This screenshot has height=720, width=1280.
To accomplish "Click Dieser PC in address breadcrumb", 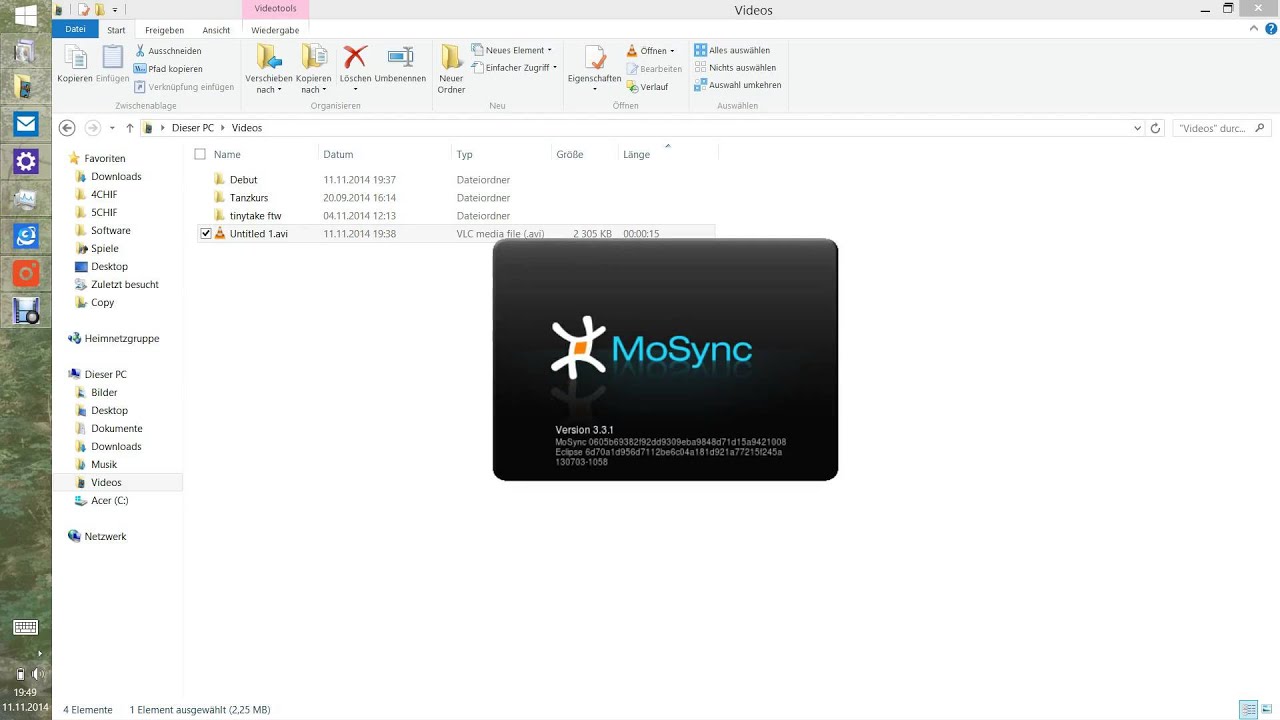I will point(193,128).
